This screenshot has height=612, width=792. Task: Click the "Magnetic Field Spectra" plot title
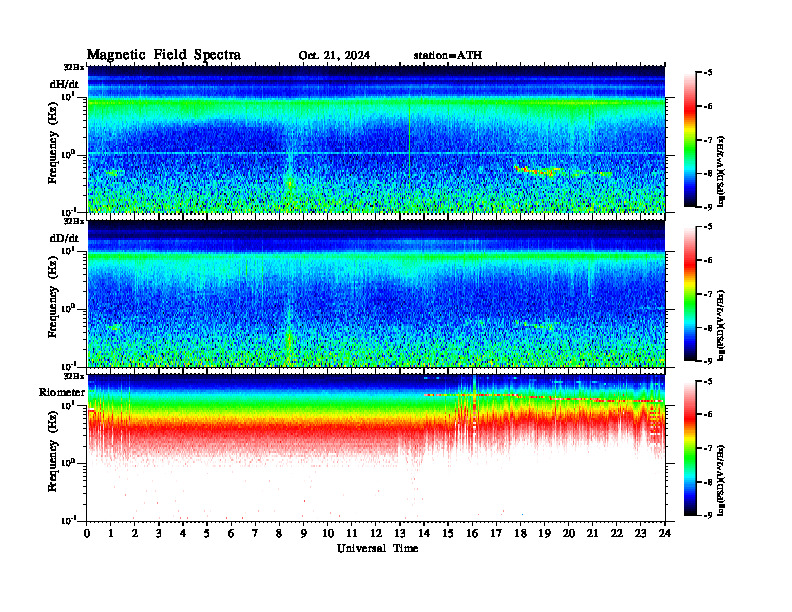pos(164,55)
